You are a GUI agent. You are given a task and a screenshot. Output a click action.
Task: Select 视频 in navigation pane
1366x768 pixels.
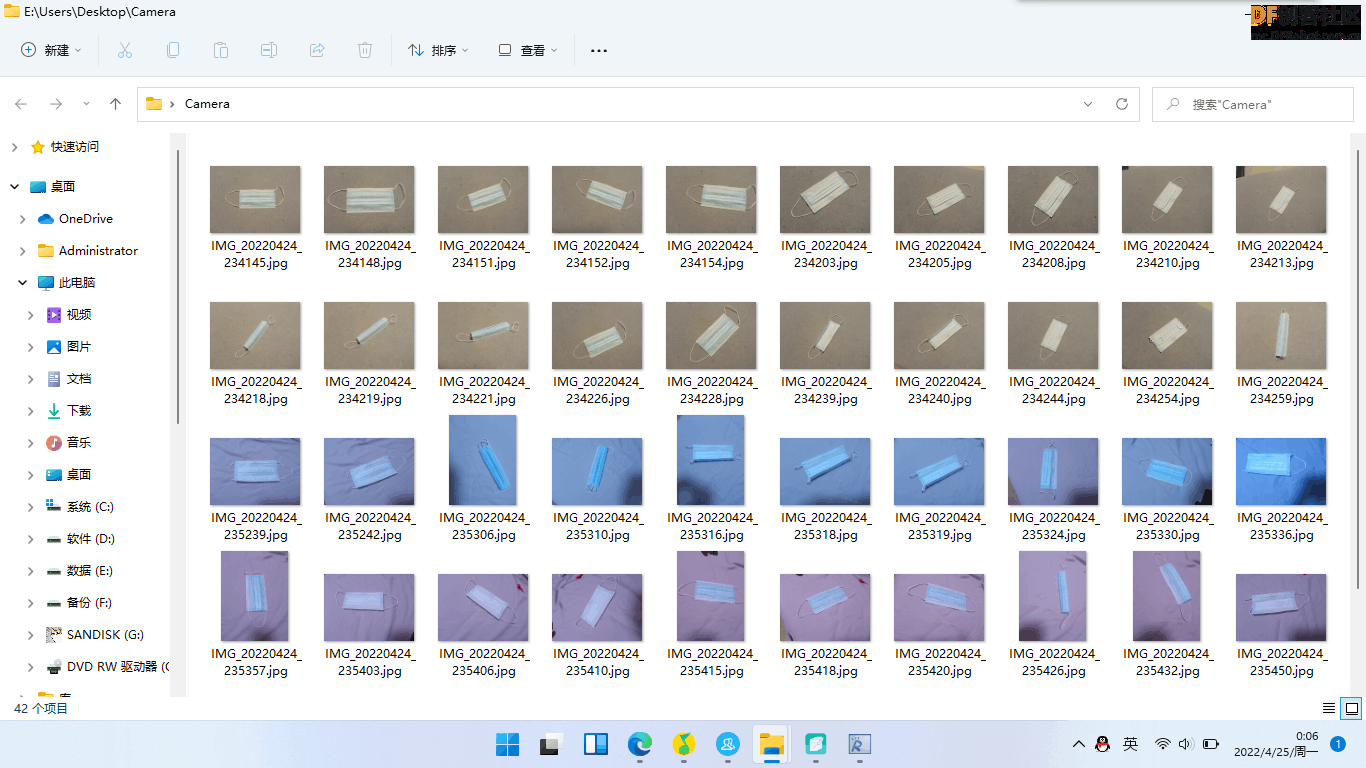click(79, 315)
